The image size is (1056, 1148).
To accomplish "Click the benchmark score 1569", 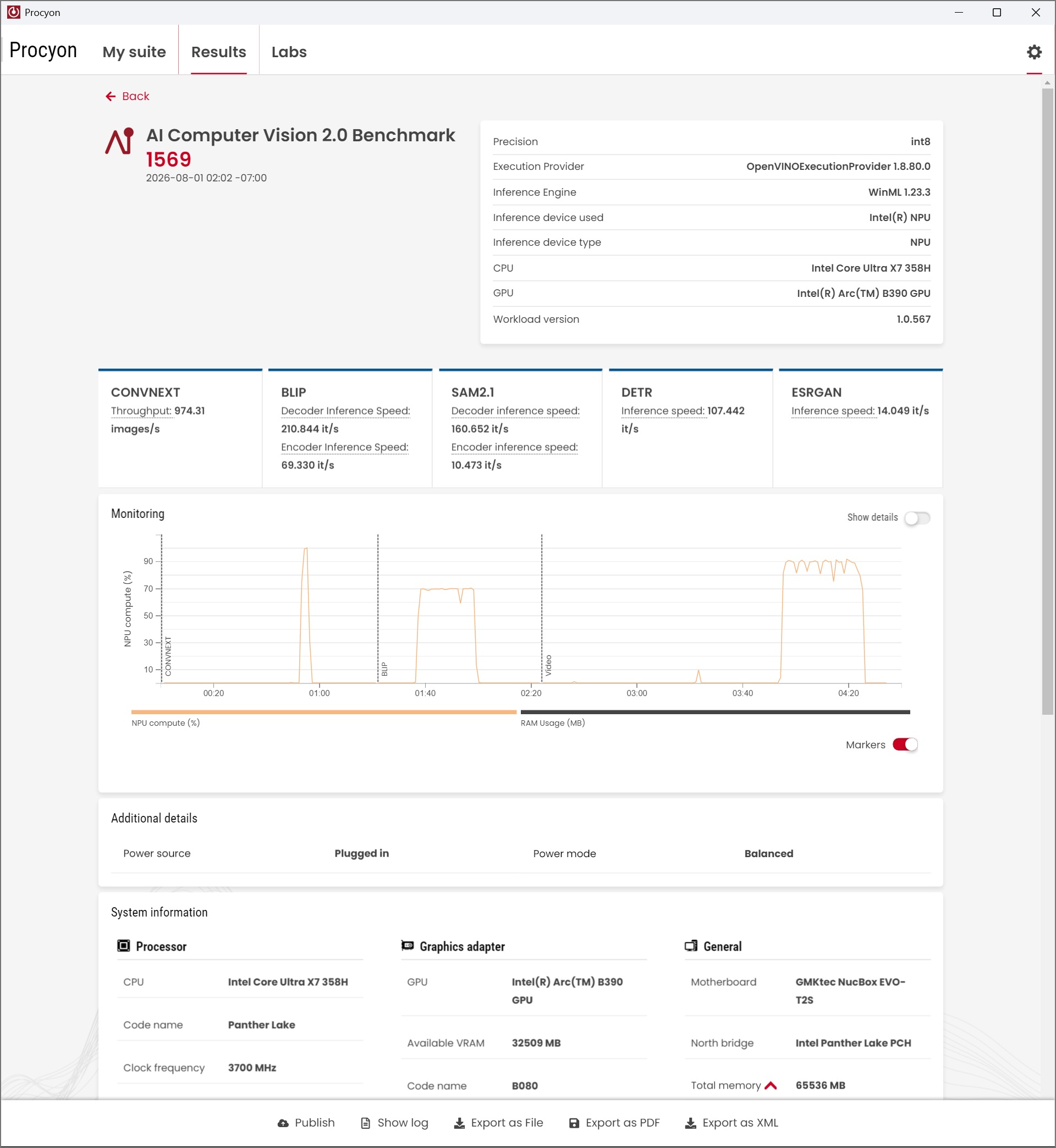I will (168, 159).
